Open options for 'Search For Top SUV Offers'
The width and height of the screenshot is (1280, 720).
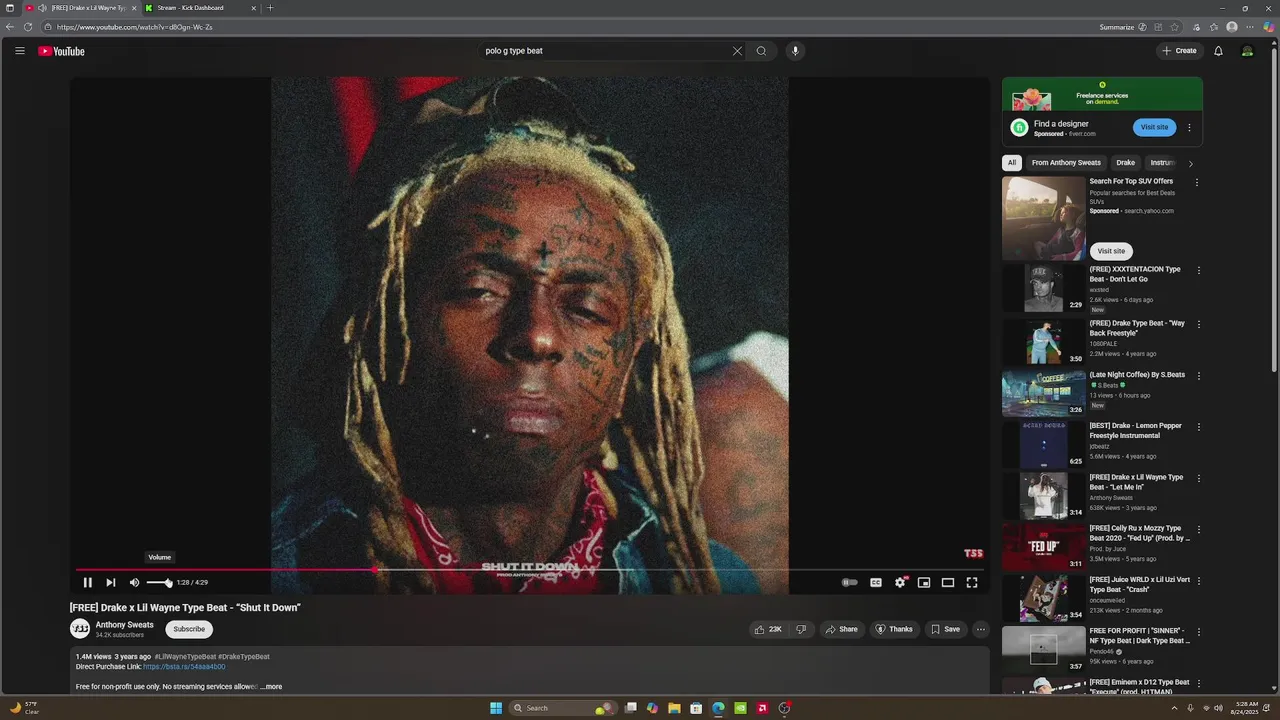pyautogui.click(x=1197, y=183)
